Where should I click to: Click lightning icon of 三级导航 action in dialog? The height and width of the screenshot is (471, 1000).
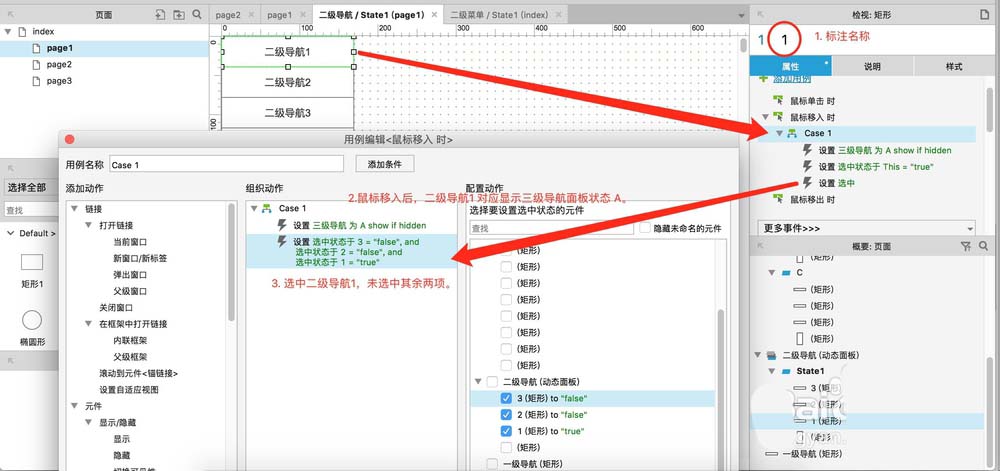pyautogui.click(x=282, y=225)
